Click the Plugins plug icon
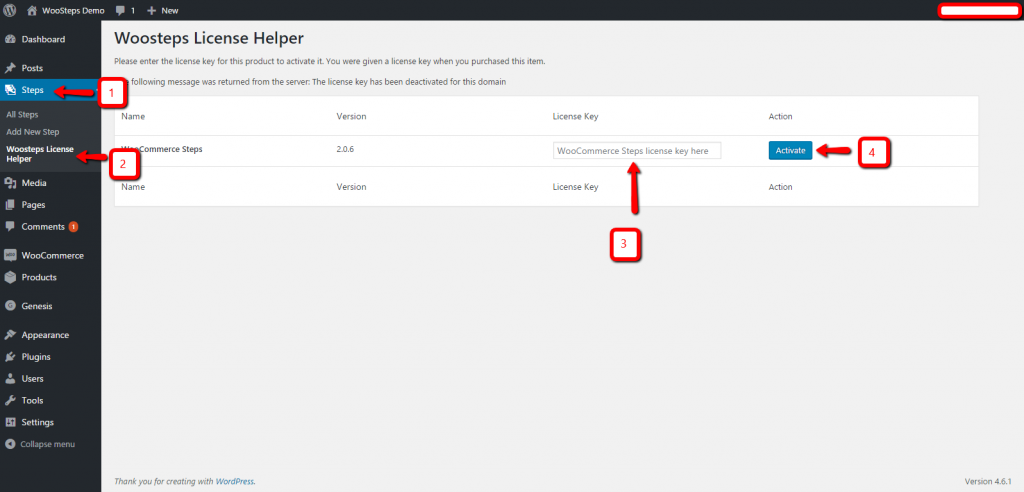Screen dimensions: 1024x492 pos(10,357)
